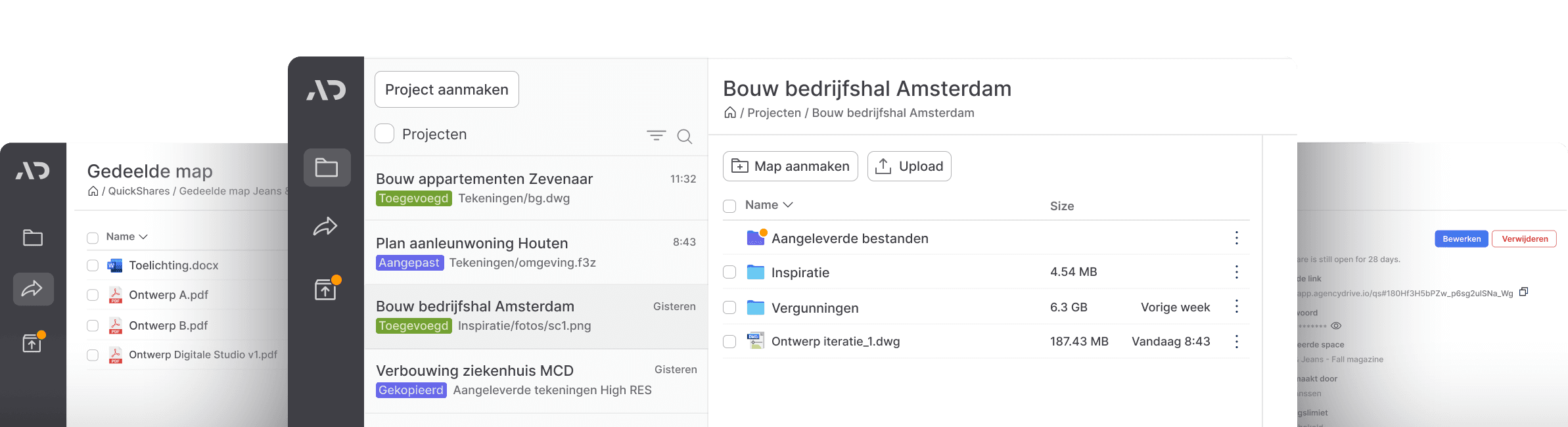Check the box next to Inspiratie folder
Screen dimensions: 1568x427
(x=729, y=272)
